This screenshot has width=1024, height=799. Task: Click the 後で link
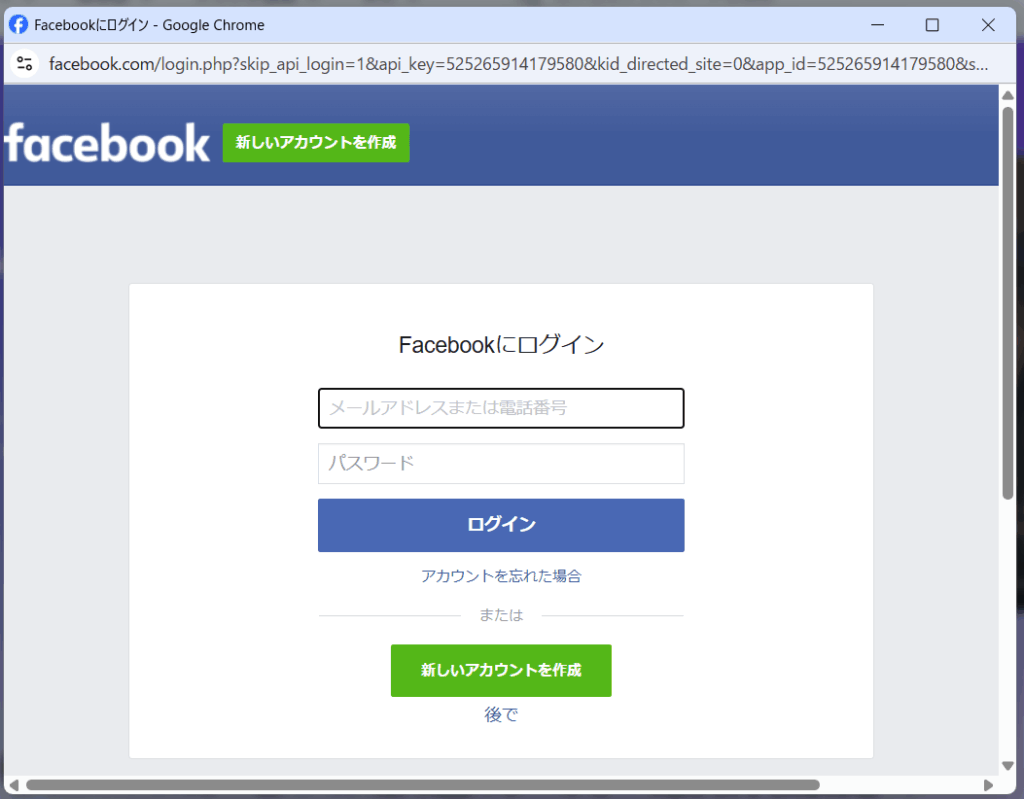[501, 714]
